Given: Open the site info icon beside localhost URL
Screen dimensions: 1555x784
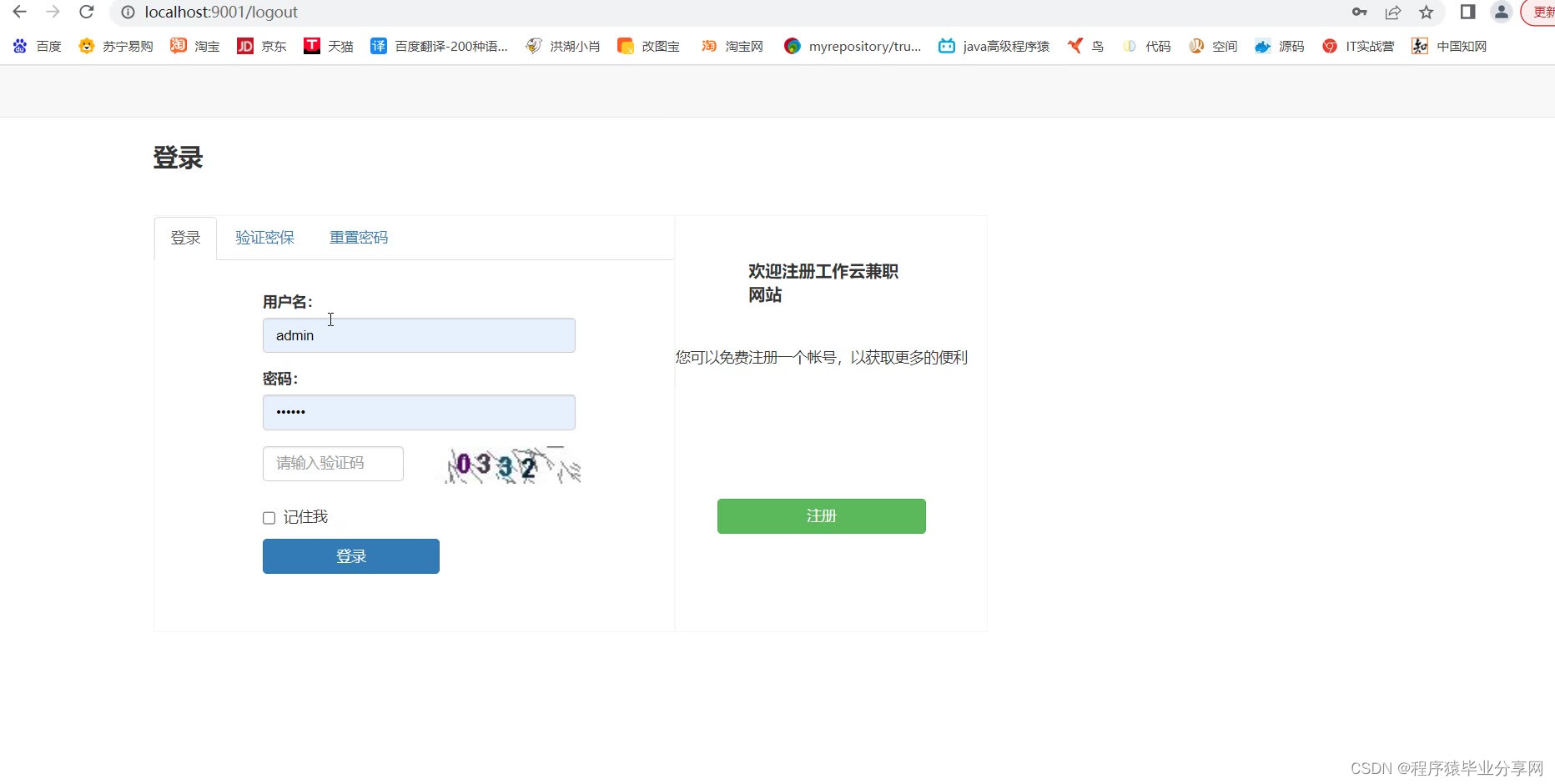Looking at the screenshot, I should coord(128,13).
